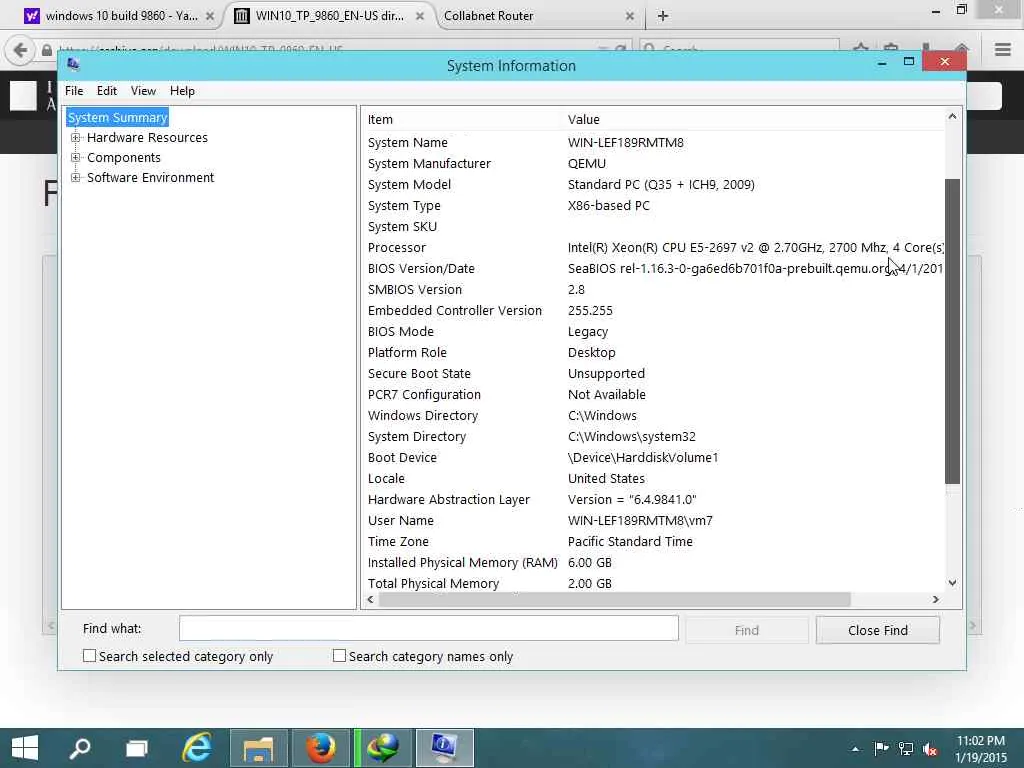Viewport: 1024px width, 768px height.
Task: Expand the Software Environment node
Action: (x=76, y=178)
